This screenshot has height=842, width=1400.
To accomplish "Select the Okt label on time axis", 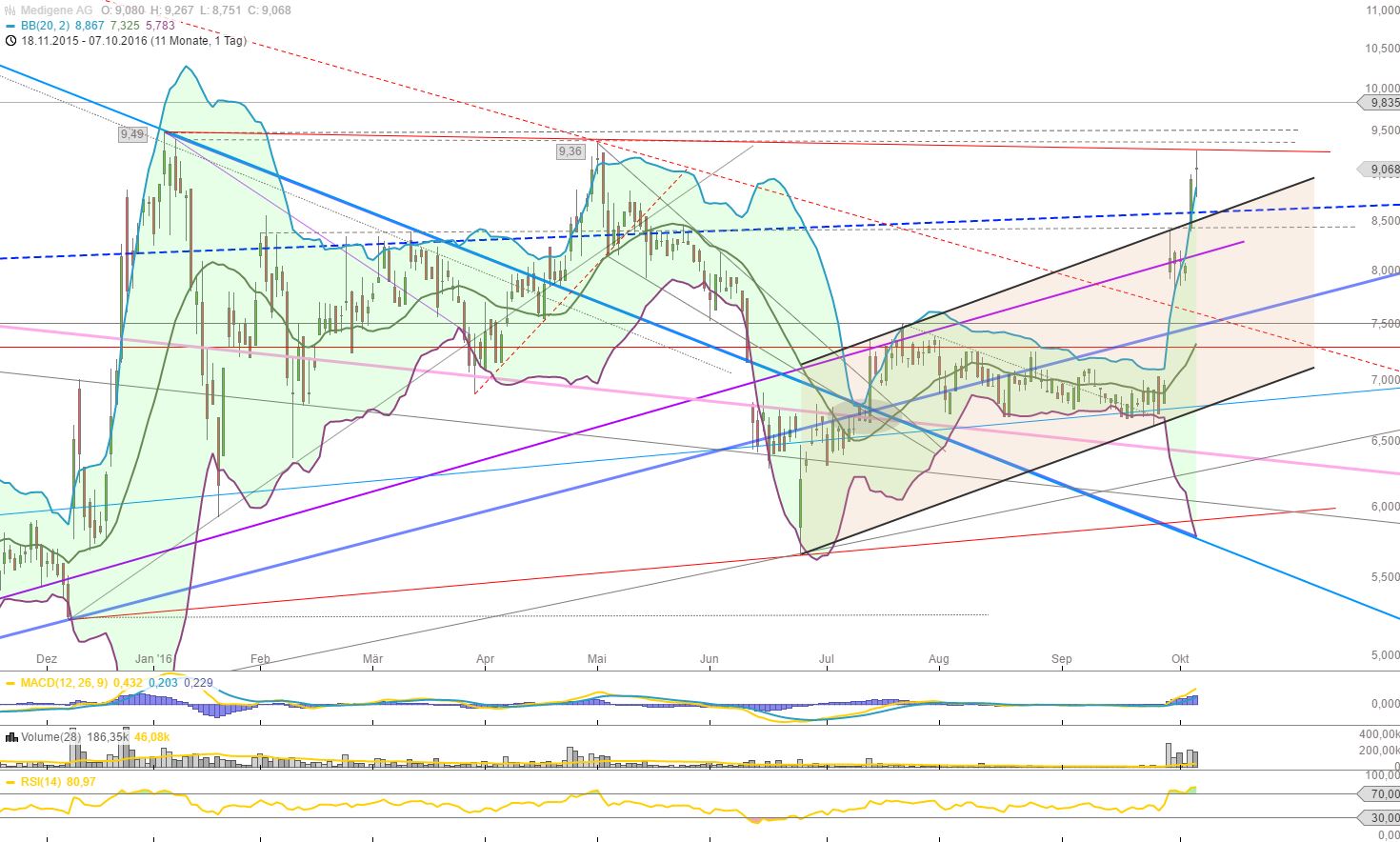I will click(1181, 658).
